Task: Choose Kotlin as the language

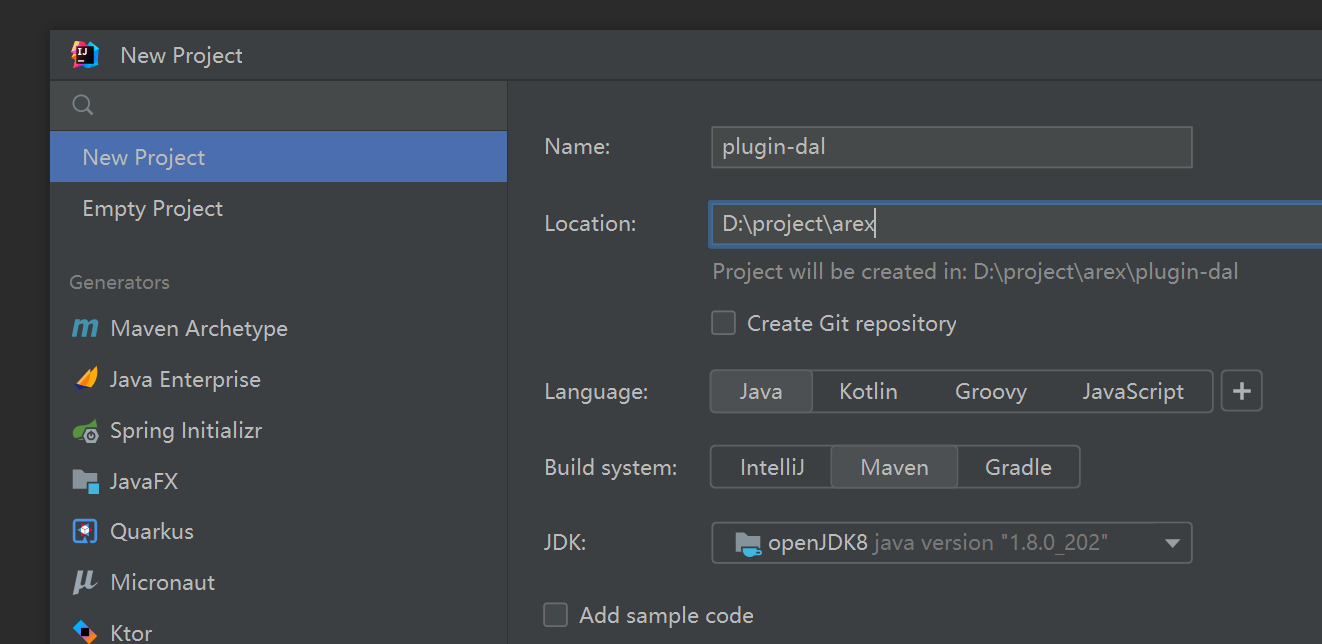Action: (868, 391)
